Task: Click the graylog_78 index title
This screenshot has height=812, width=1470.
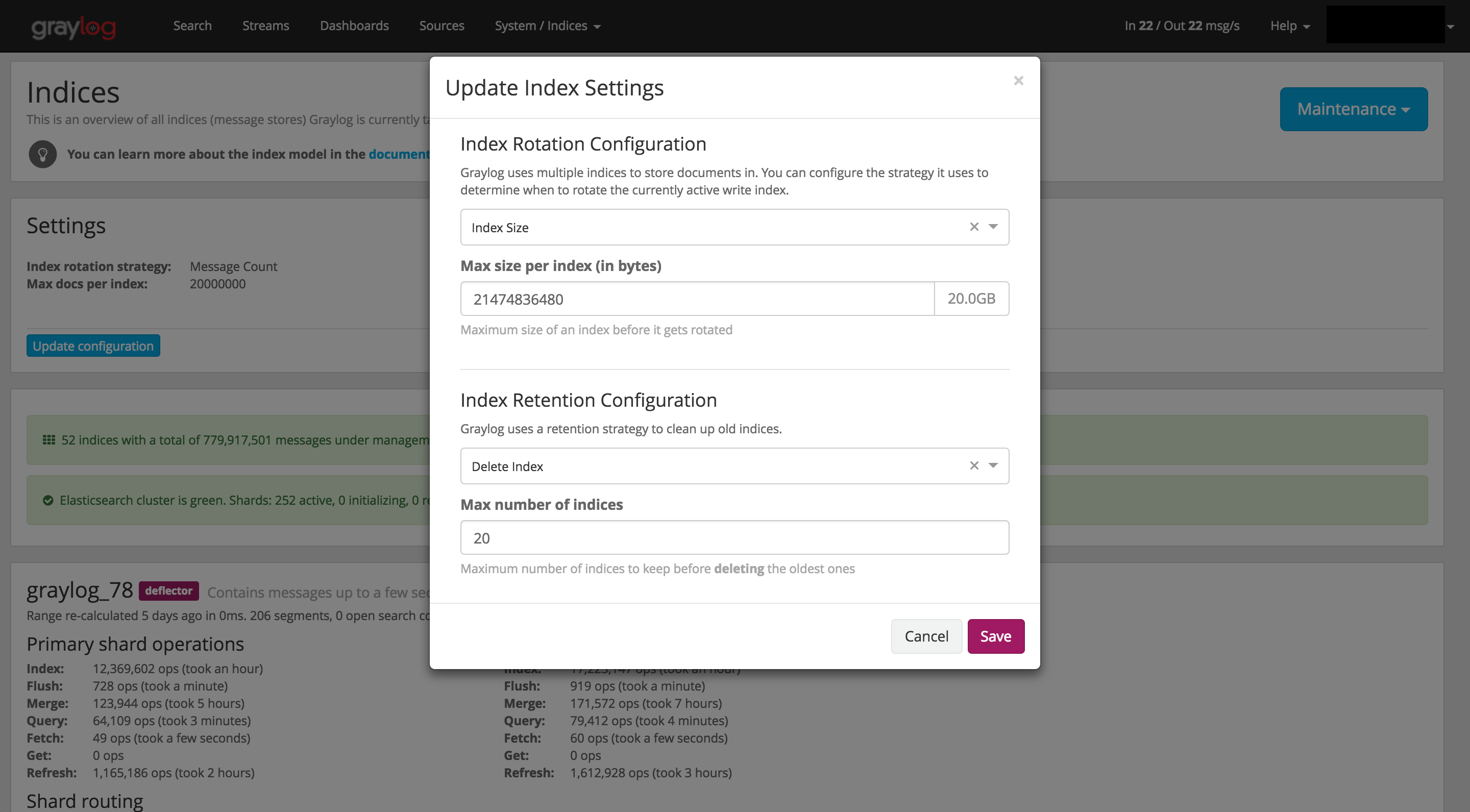Action: (x=79, y=590)
